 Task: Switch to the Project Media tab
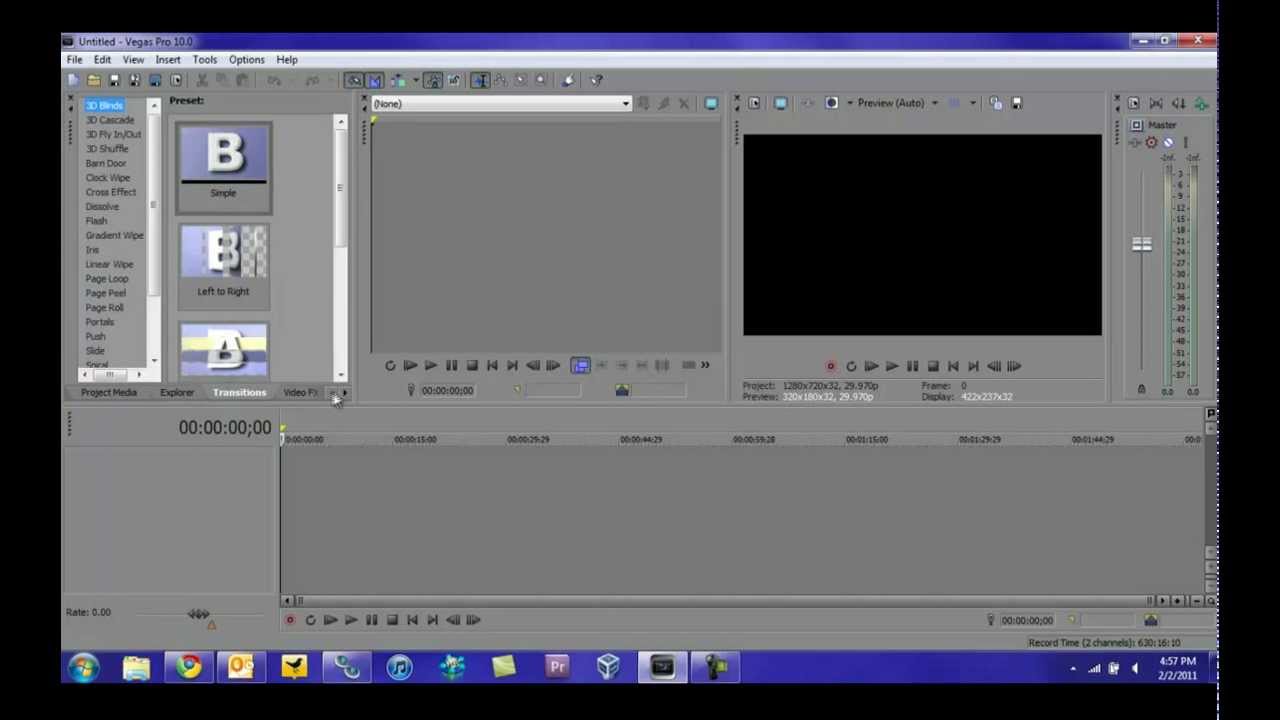[109, 393]
